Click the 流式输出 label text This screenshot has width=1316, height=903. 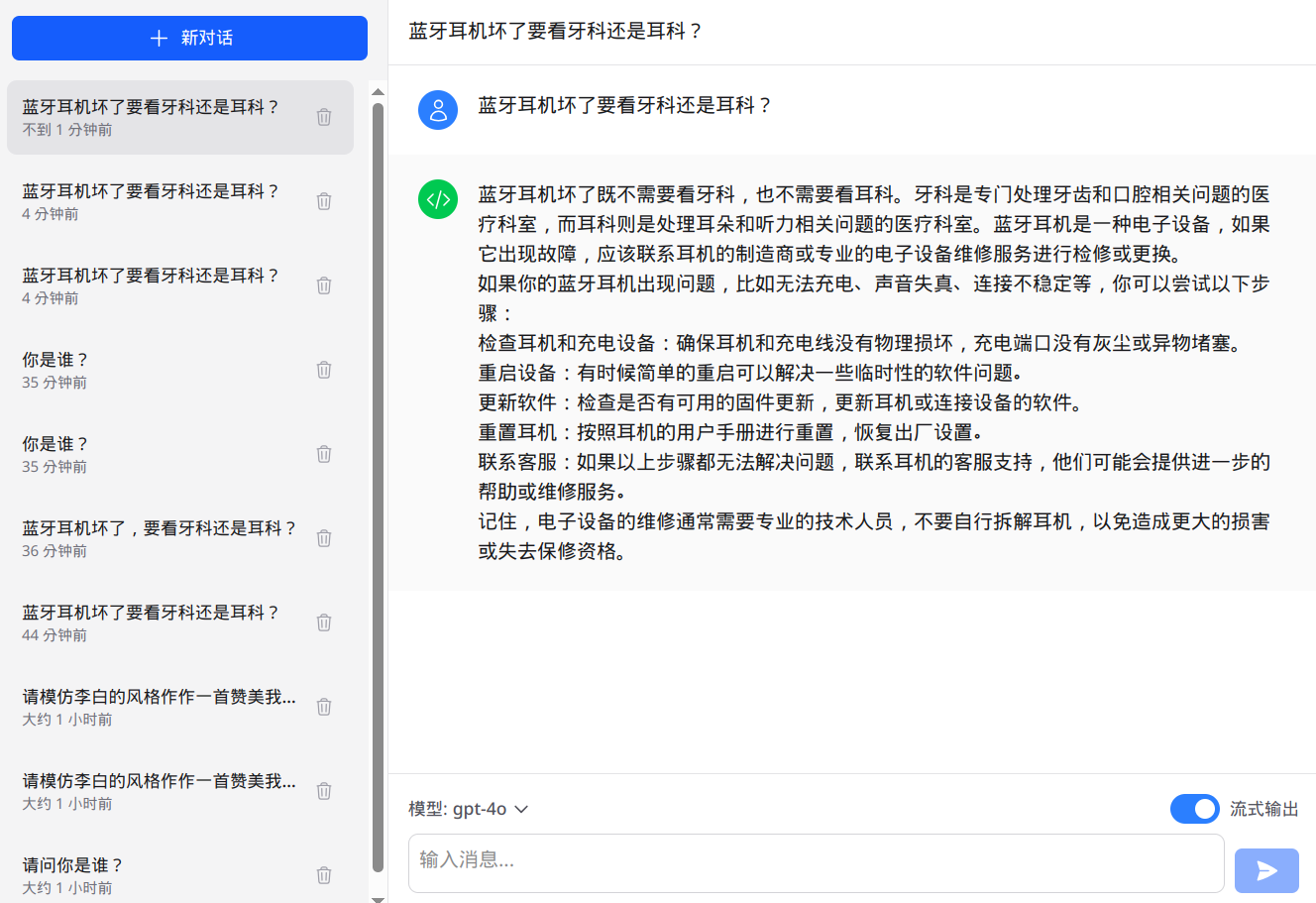pos(1263,809)
